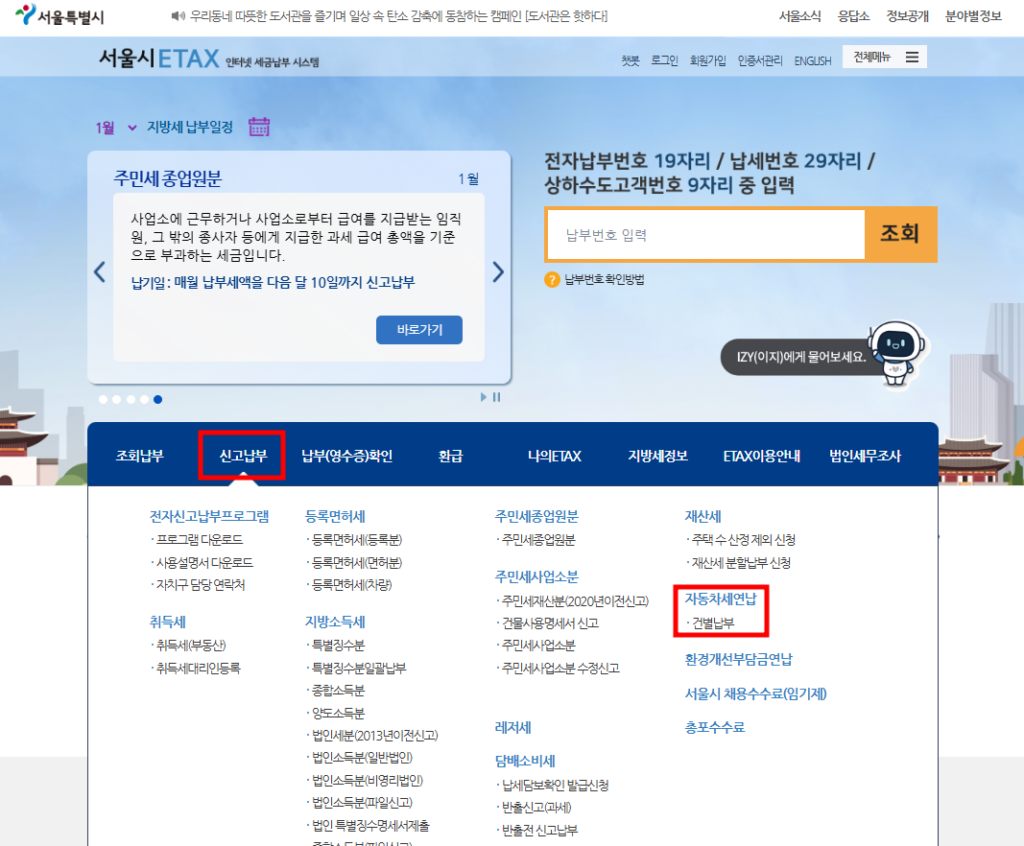Open 취득세대리인등록 link
The image size is (1024, 846).
coord(198,668)
